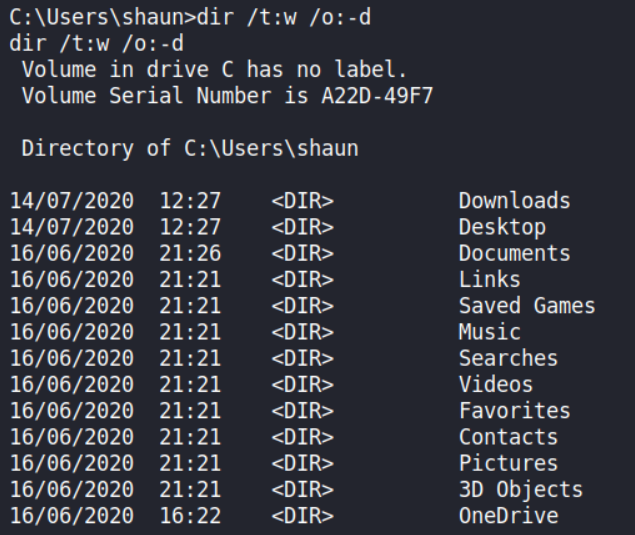This screenshot has width=635, height=535.
Task: Click the Desktop directory entry
Action: [x=502, y=227]
